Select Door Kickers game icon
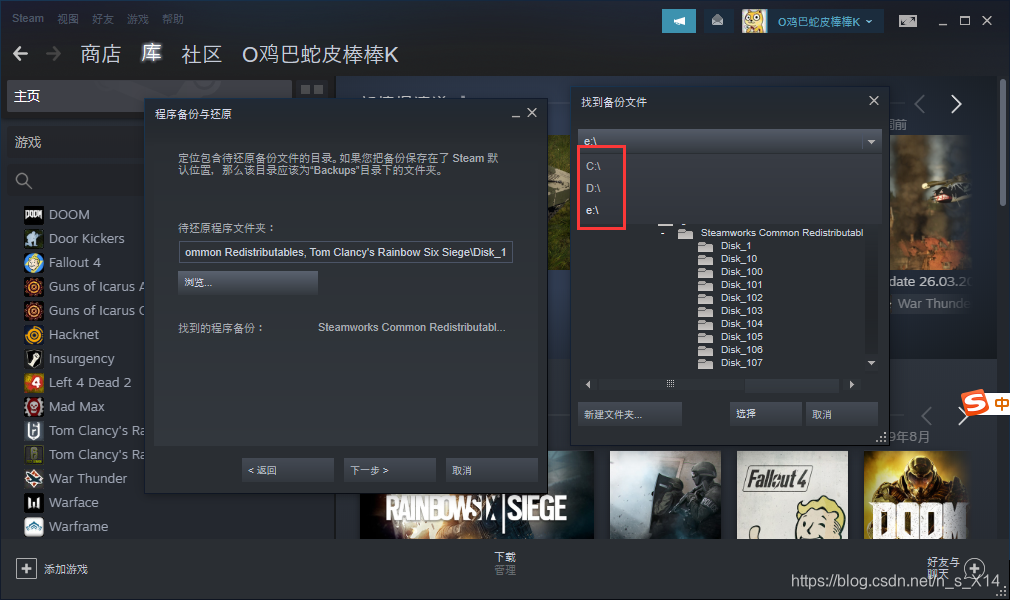Screen dimensions: 1010x600 click(x=33, y=238)
